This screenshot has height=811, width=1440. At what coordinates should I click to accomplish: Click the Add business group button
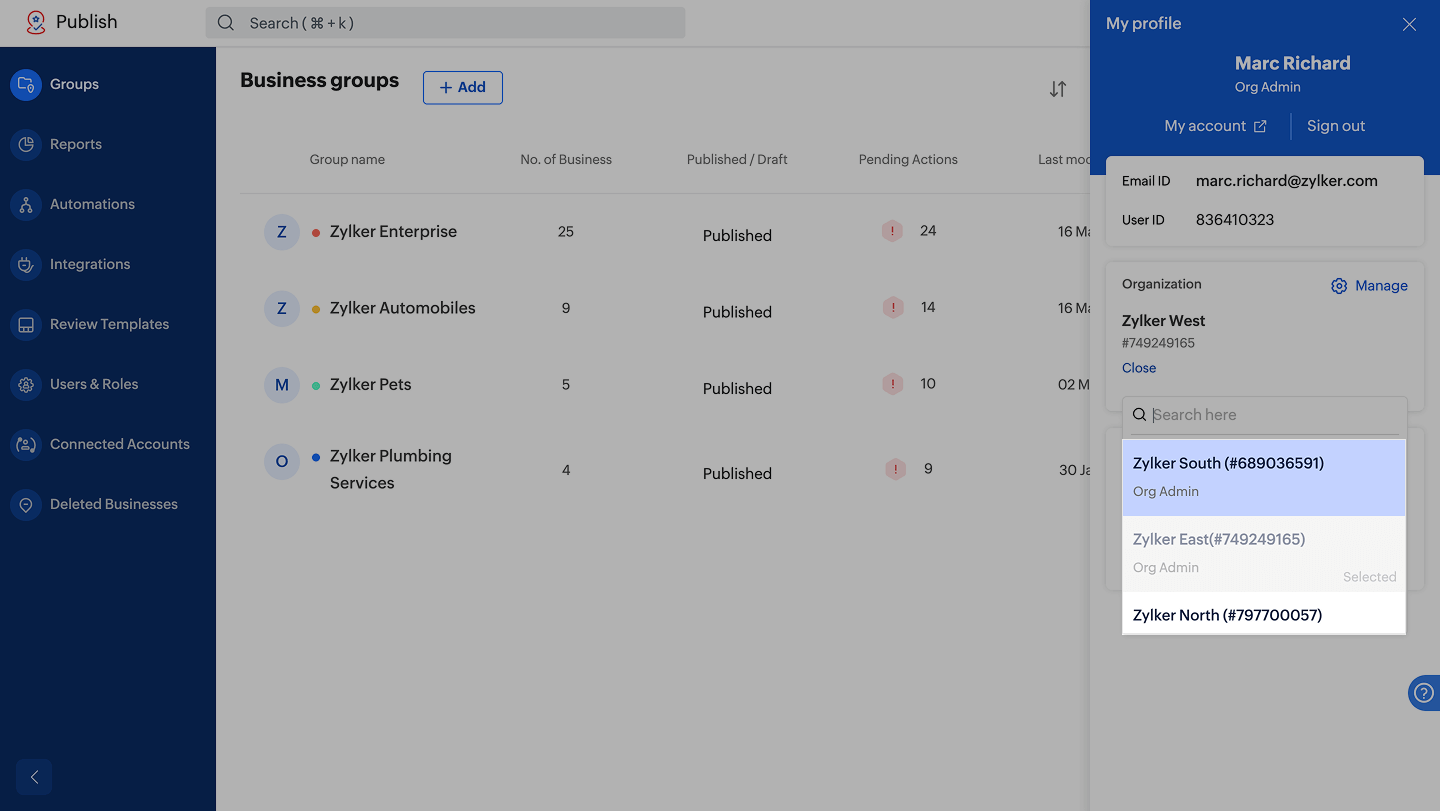click(462, 87)
